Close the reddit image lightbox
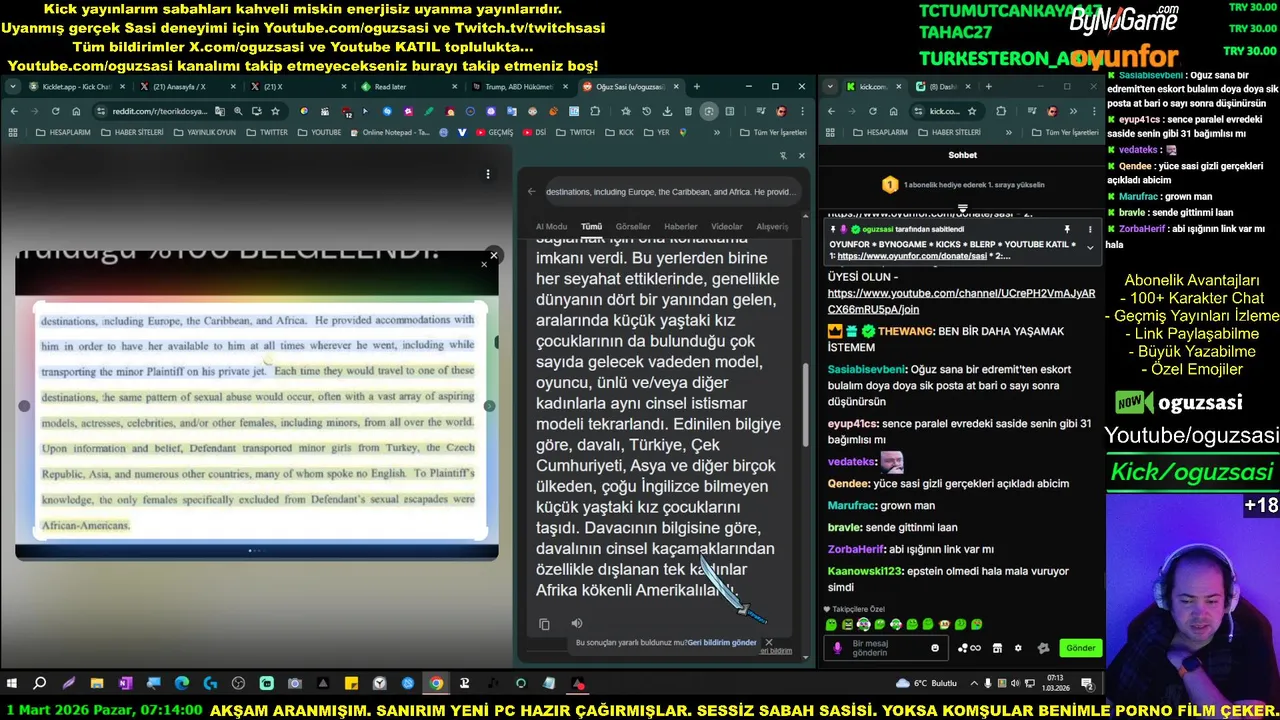This screenshot has height=720, width=1280. coord(493,255)
